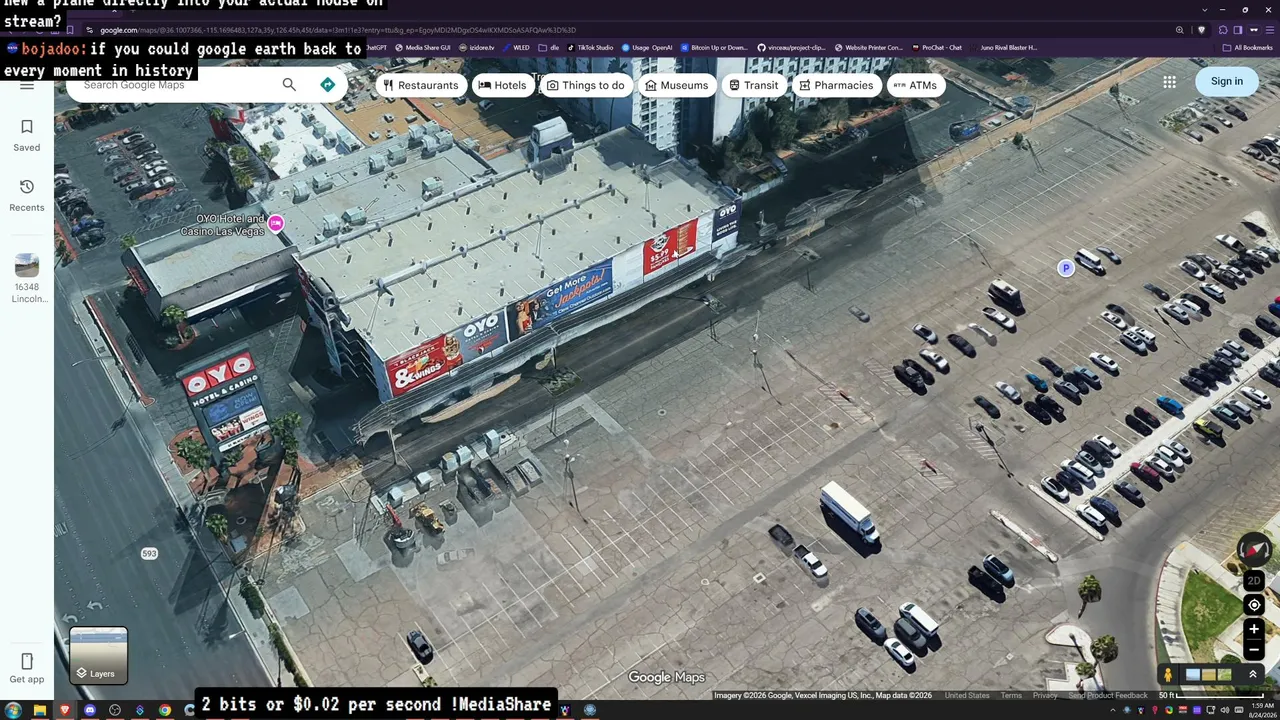Open the Recents panel
Image resolution: width=1280 pixels, height=720 pixels.
pos(27,195)
